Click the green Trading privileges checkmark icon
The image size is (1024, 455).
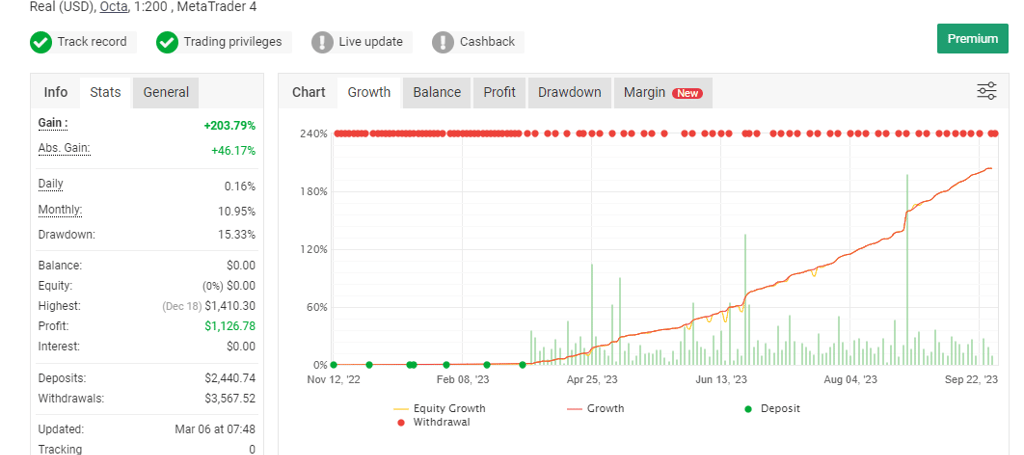(167, 42)
